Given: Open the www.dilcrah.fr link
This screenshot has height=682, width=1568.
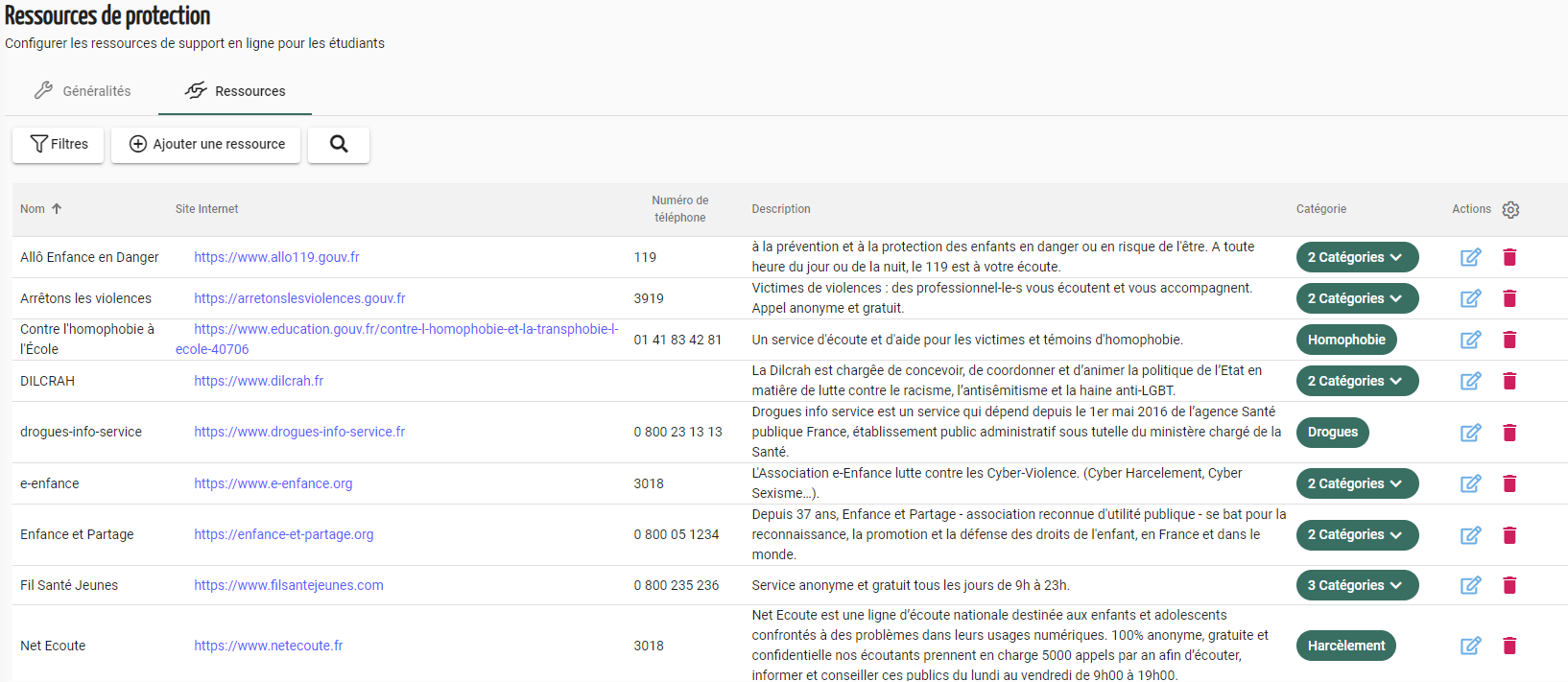Looking at the screenshot, I should [259, 381].
